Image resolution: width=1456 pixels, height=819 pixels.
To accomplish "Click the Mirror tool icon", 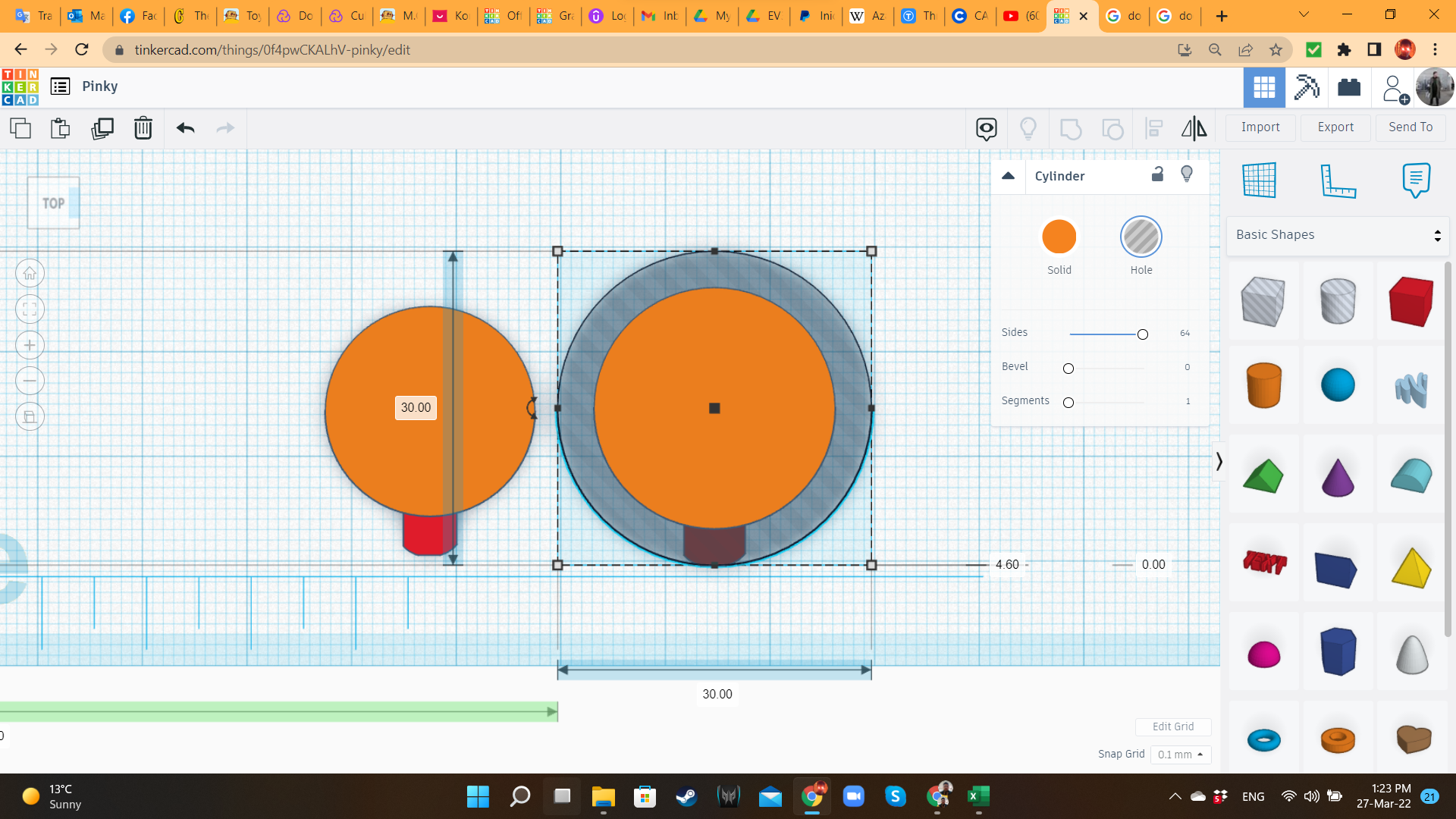I will point(1194,128).
